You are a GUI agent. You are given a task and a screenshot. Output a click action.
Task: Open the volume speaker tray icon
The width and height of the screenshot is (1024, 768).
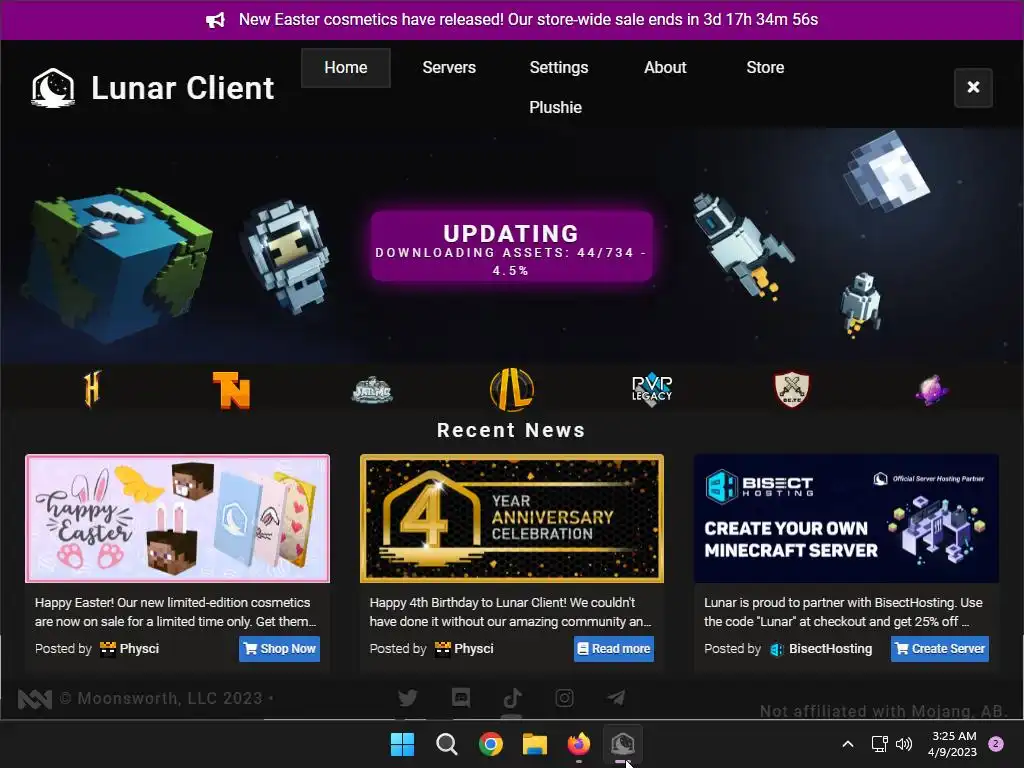coord(904,744)
